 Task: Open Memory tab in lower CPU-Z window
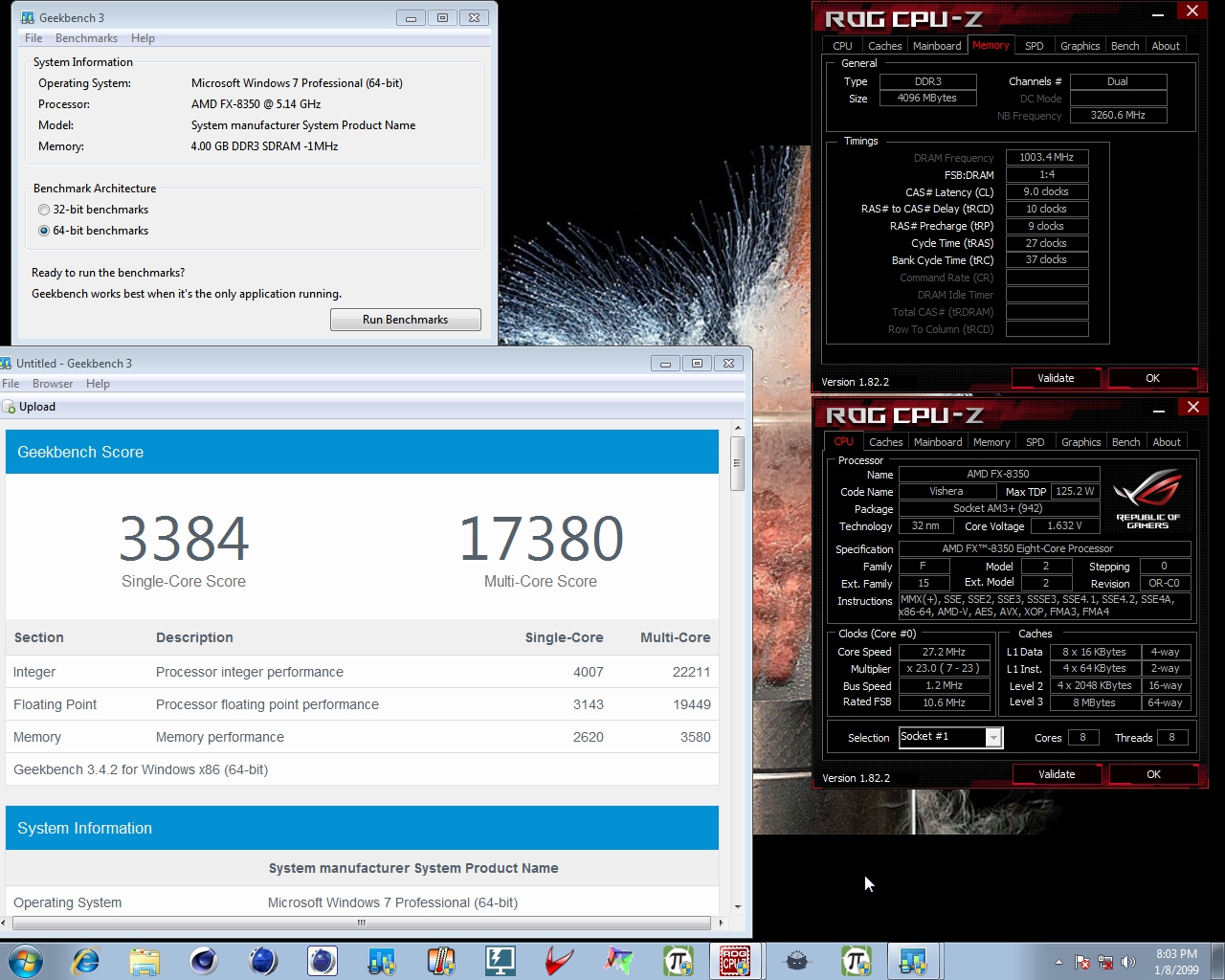pyautogui.click(x=991, y=442)
